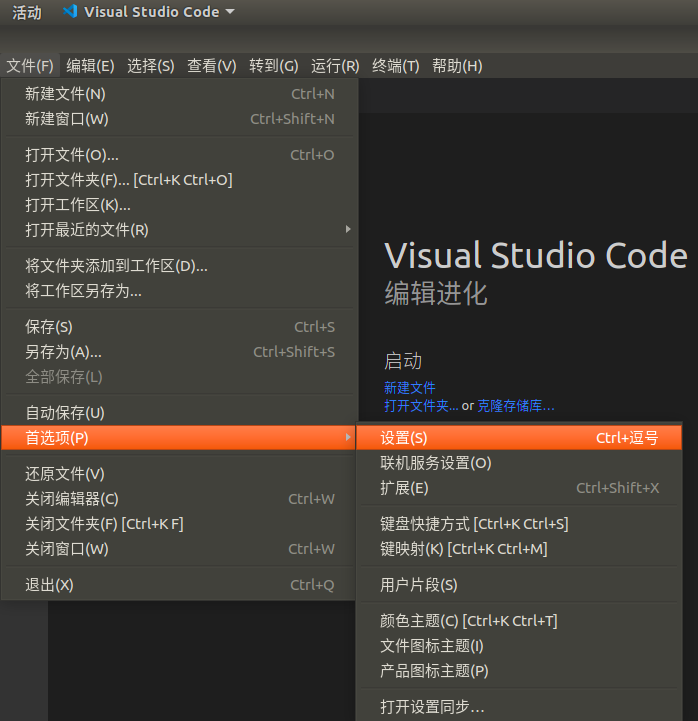Choose 颜色主题(C) submenu entry
This screenshot has height=721, width=698.
pos(519,621)
